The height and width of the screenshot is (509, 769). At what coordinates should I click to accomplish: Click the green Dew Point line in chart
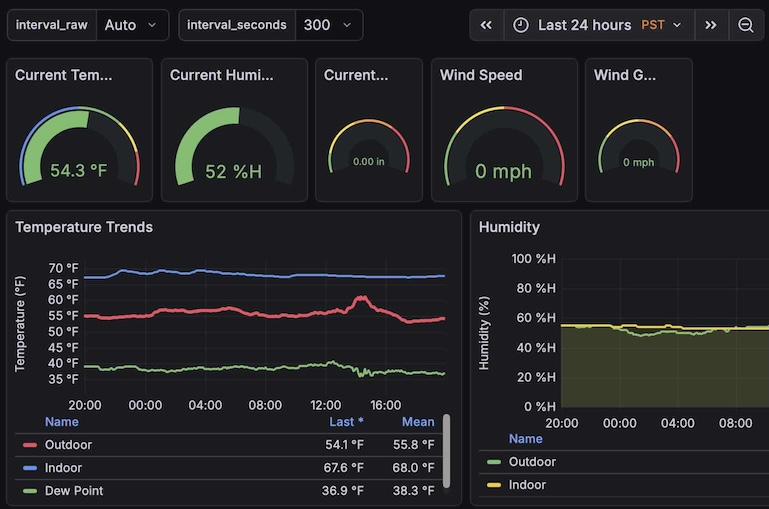(x=265, y=368)
